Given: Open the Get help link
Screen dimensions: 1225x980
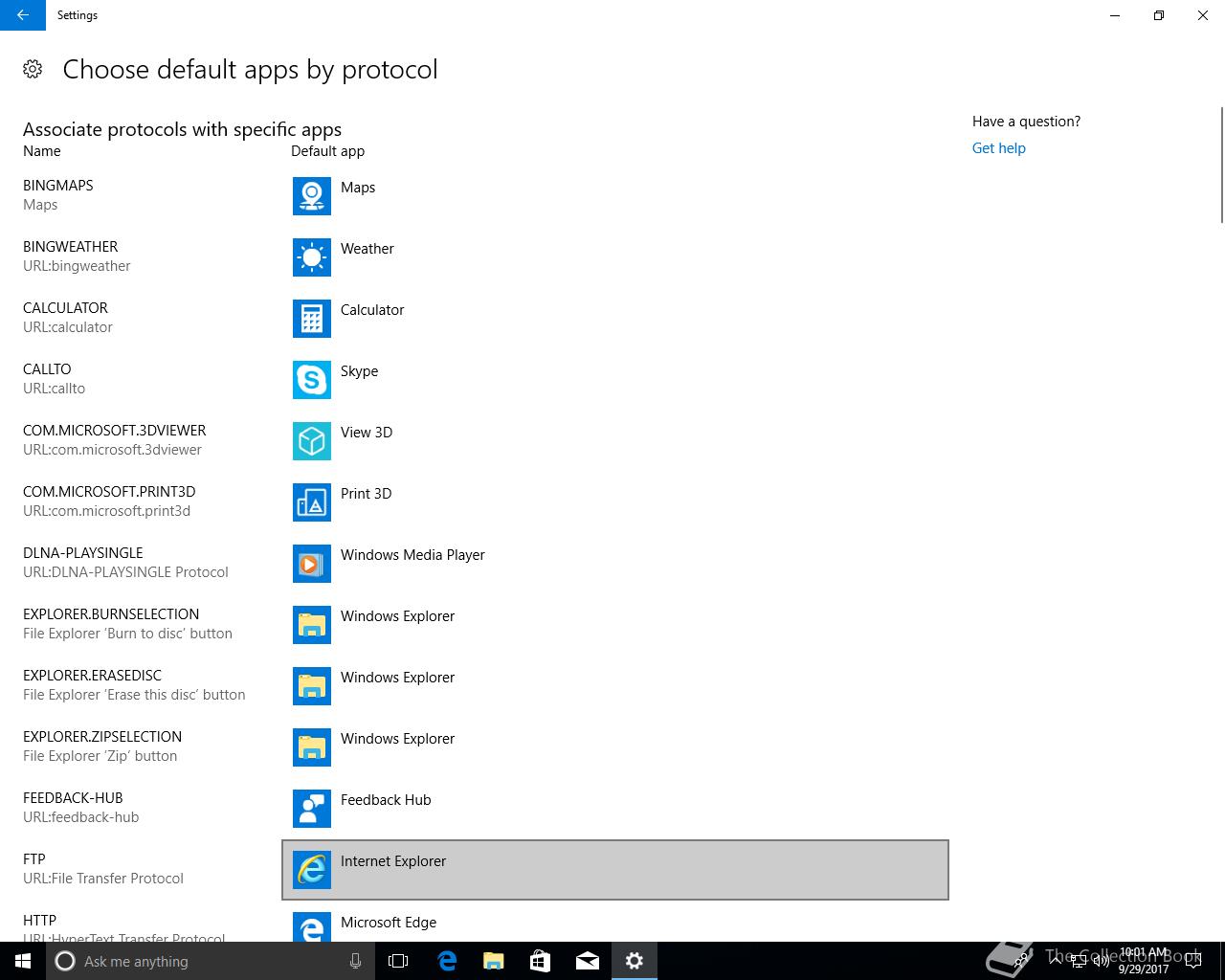Looking at the screenshot, I should tap(998, 148).
